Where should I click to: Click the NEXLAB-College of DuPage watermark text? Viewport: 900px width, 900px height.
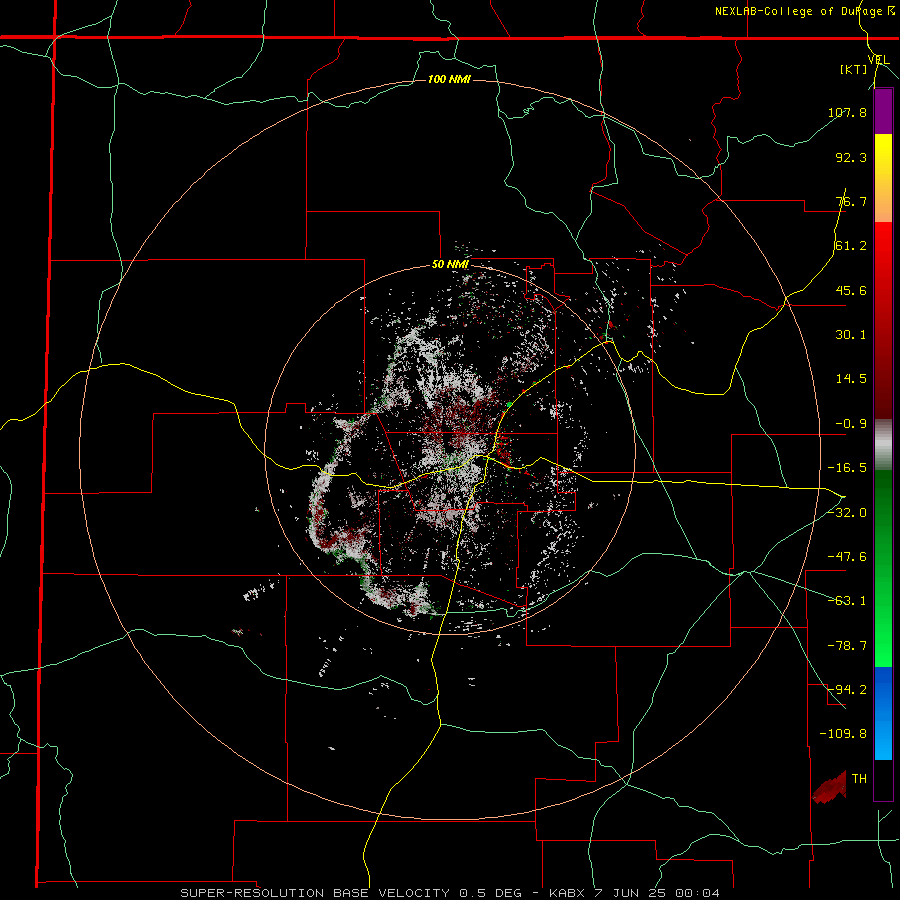(804, 11)
